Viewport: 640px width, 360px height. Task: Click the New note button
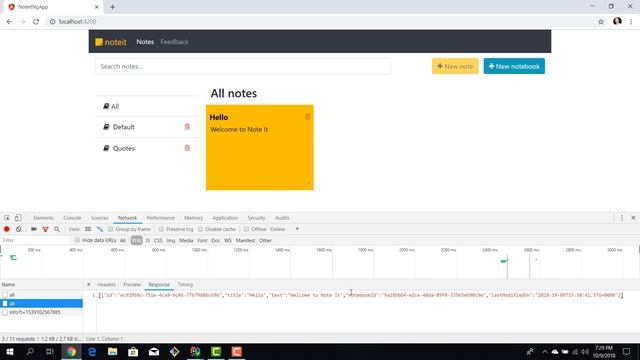[x=455, y=66]
